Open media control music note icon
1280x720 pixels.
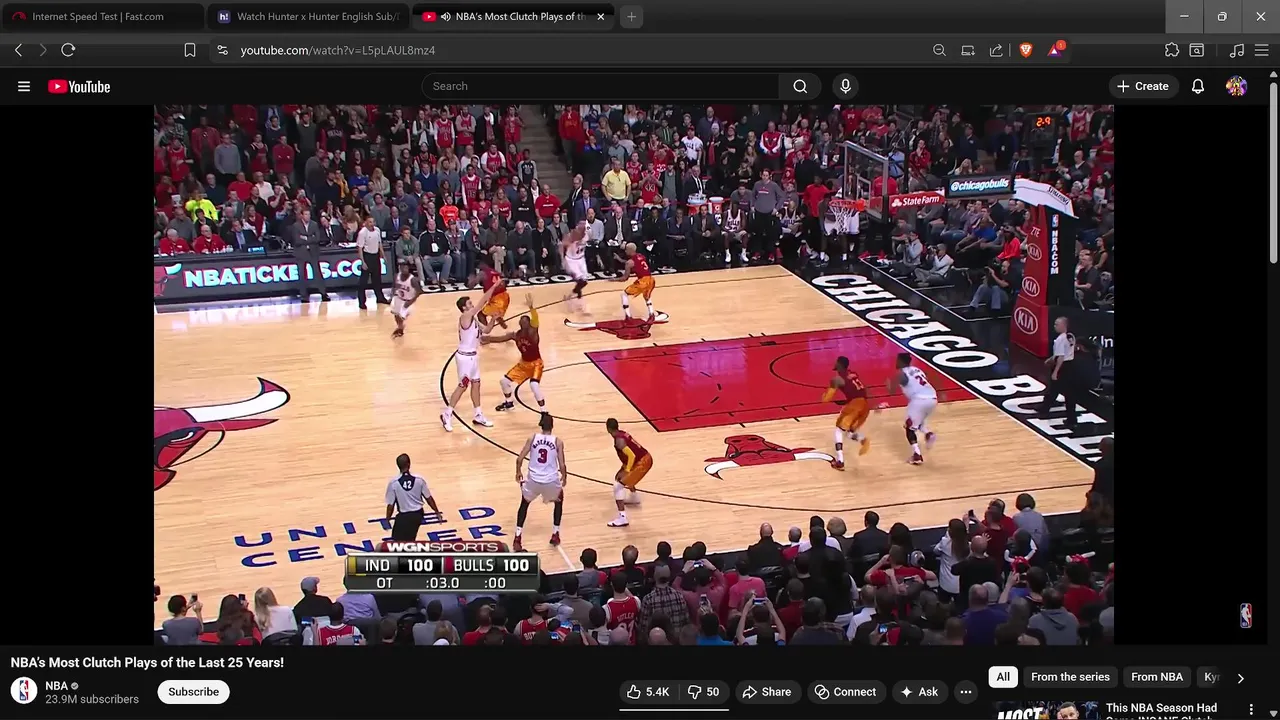point(1237,50)
